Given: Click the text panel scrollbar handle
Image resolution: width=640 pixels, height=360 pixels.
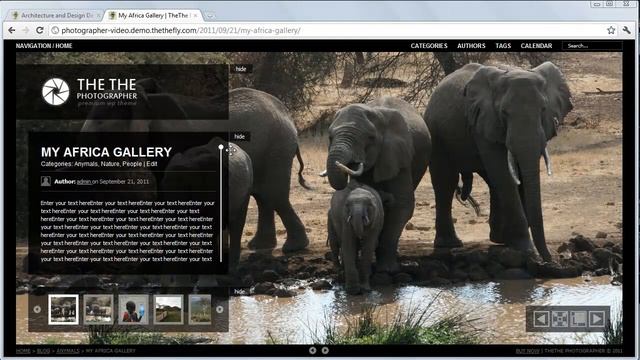Looking at the screenshot, I should click(221, 147).
